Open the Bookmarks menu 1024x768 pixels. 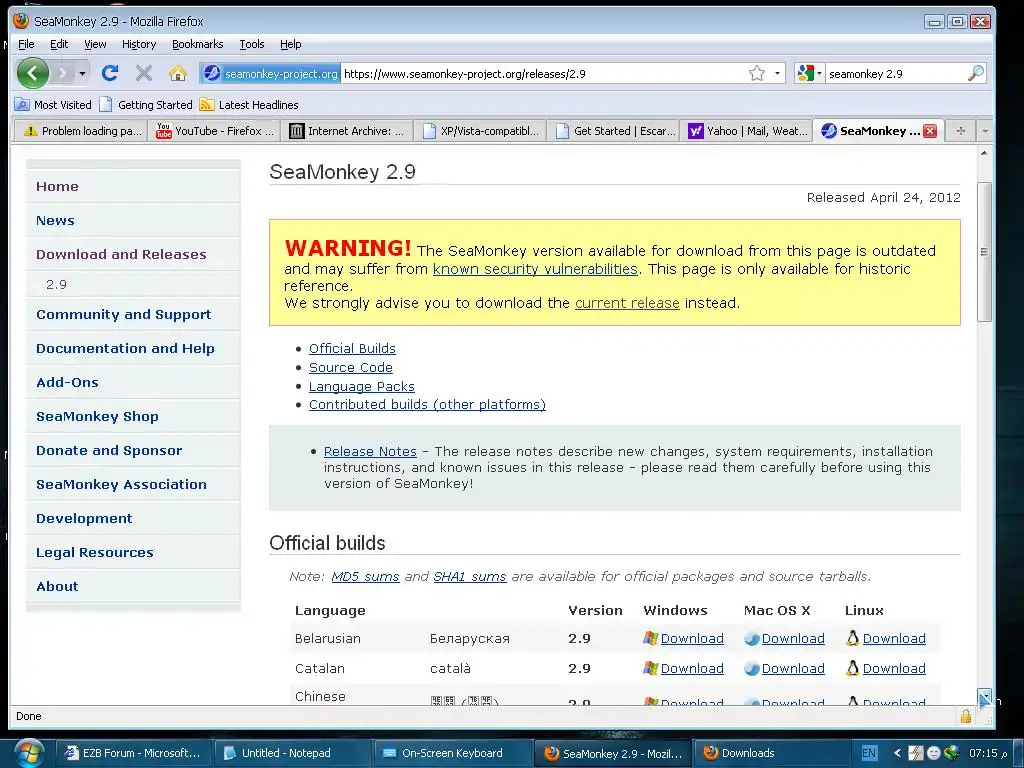197,44
